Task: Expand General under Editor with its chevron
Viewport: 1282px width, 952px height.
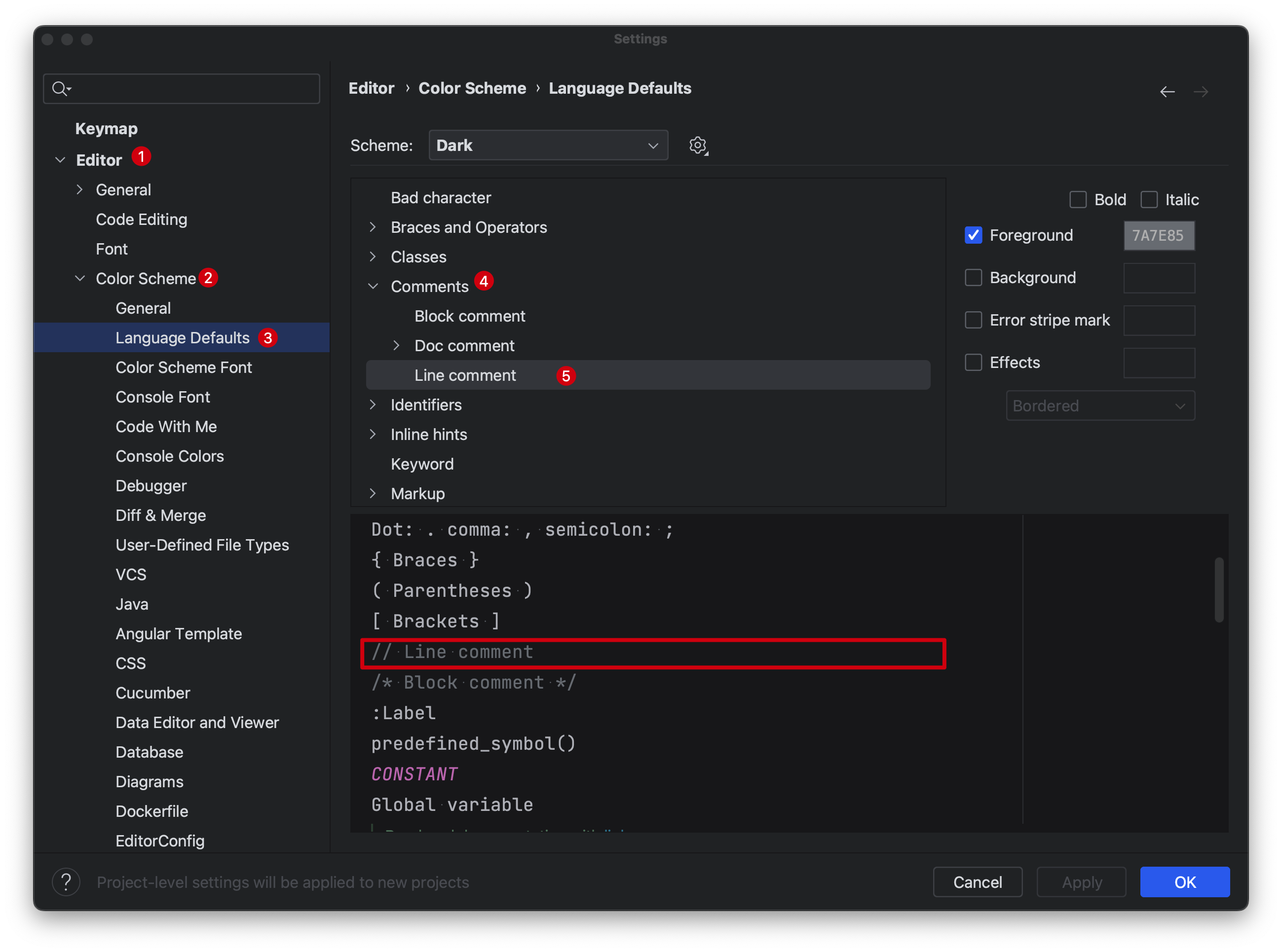Action: [x=79, y=189]
